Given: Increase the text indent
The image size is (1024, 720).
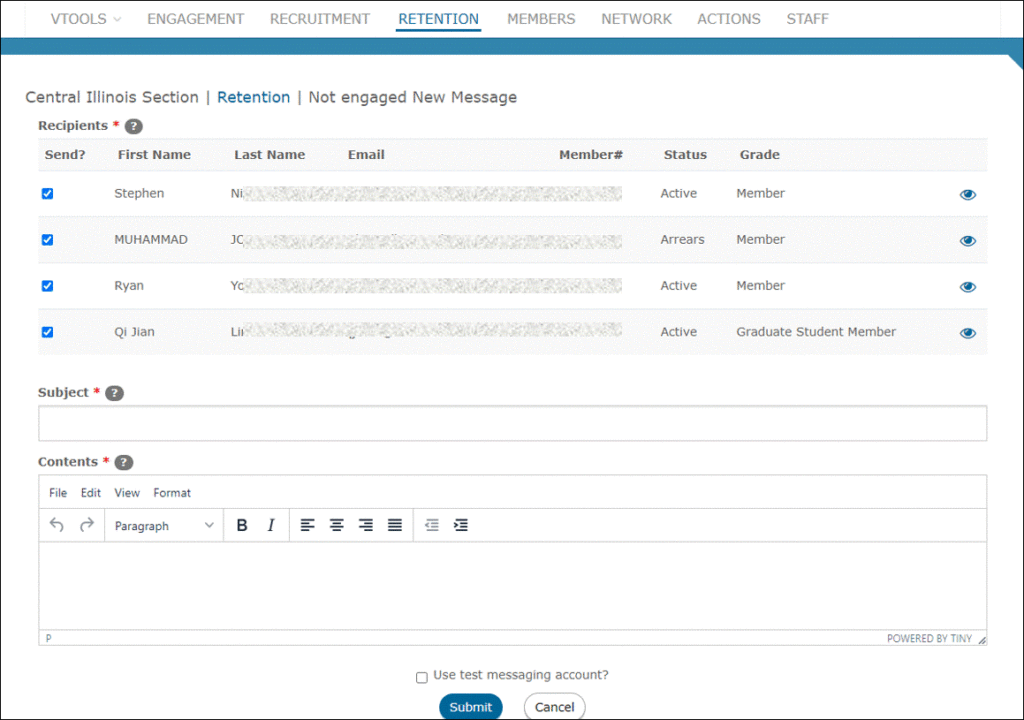Looking at the screenshot, I should point(459,525).
